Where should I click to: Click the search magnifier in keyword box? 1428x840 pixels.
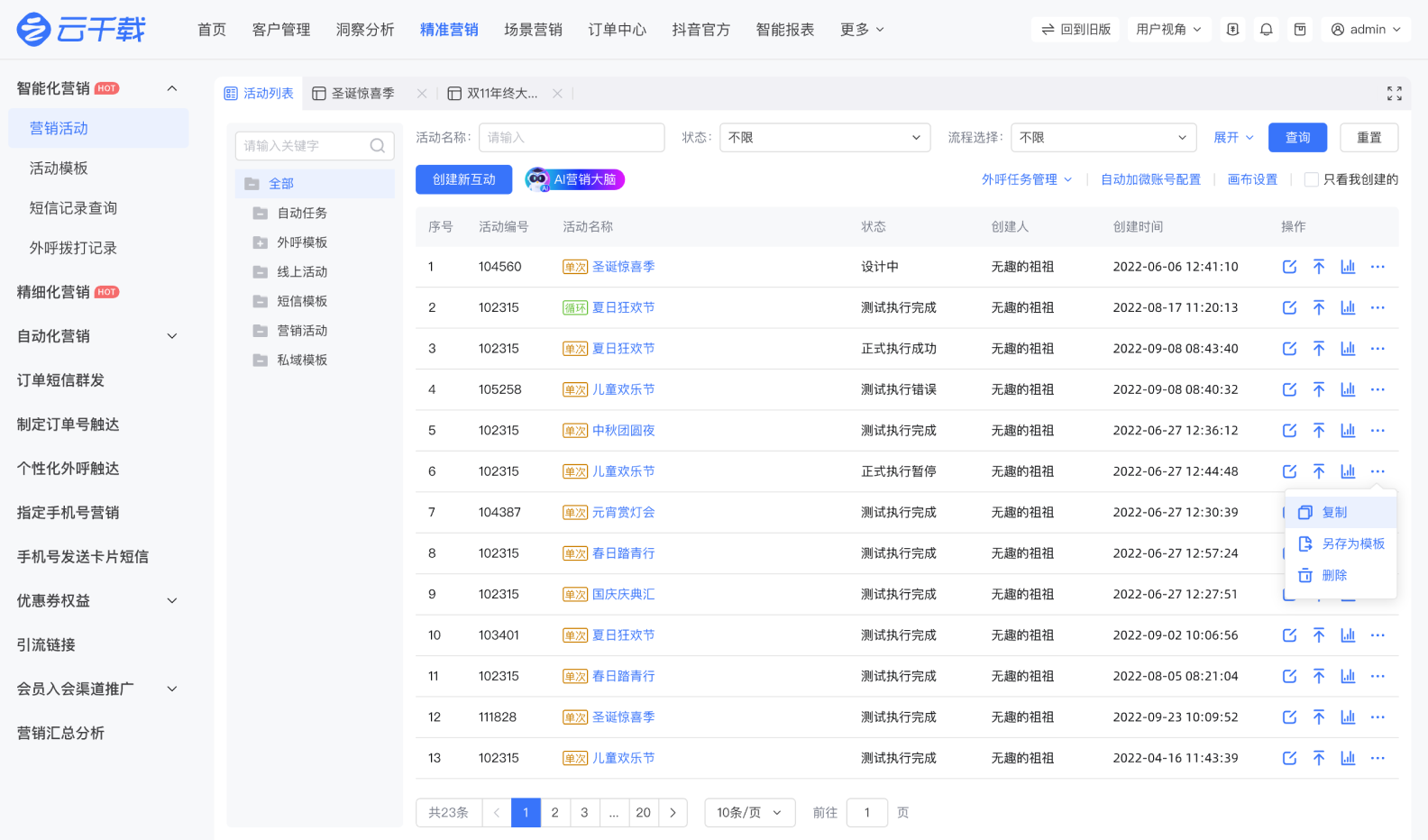point(378,146)
